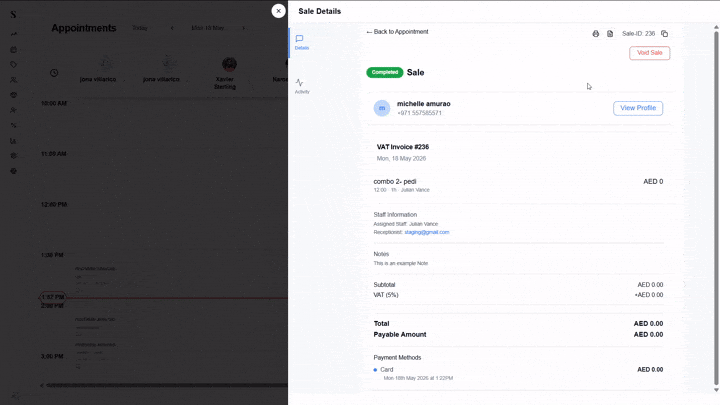Download invoice with the document icon
The width and height of the screenshot is (720, 405).
(x=610, y=34)
